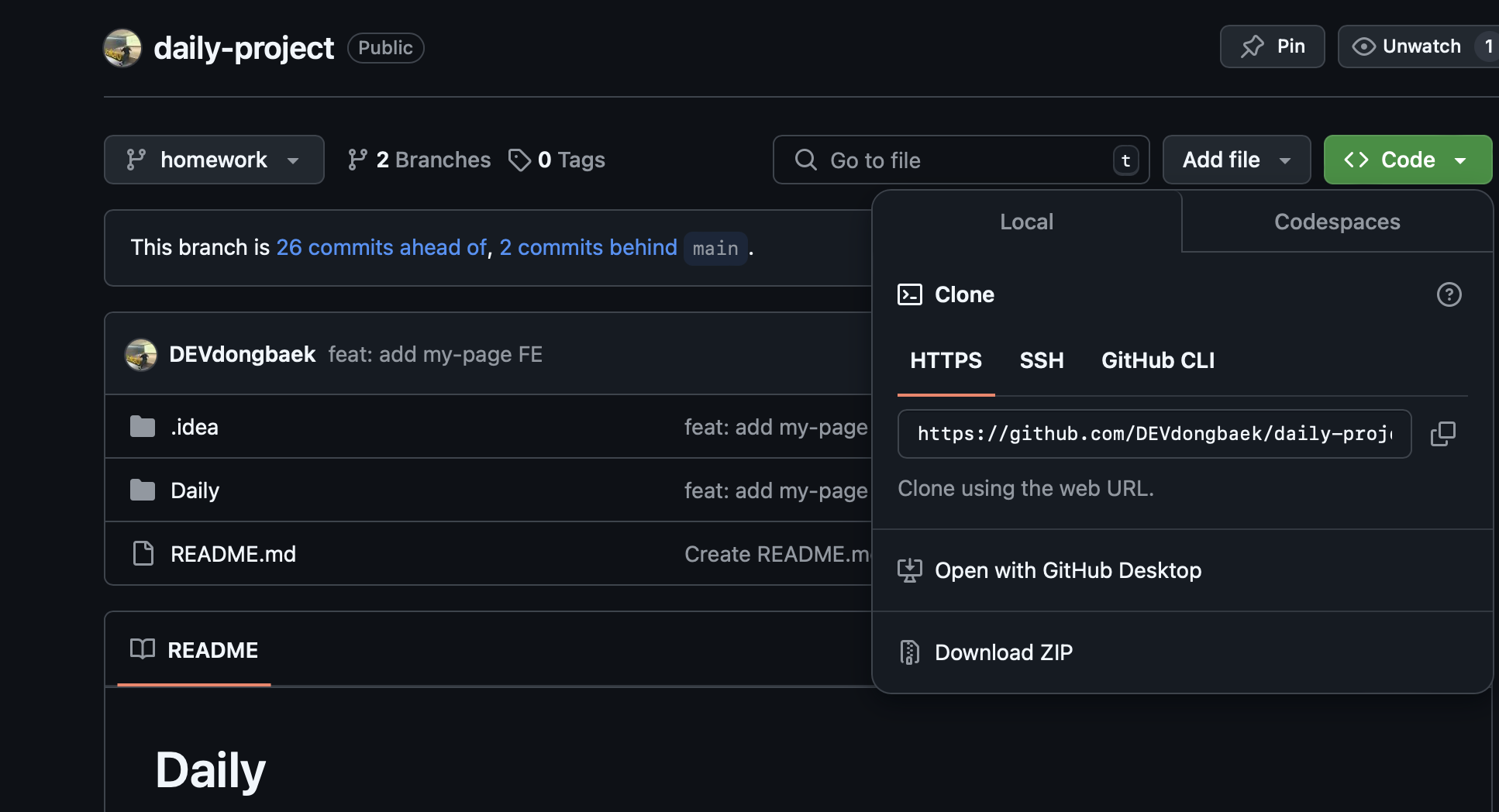
Task: Click the tag icon beside 0 Tags
Action: point(519,160)
